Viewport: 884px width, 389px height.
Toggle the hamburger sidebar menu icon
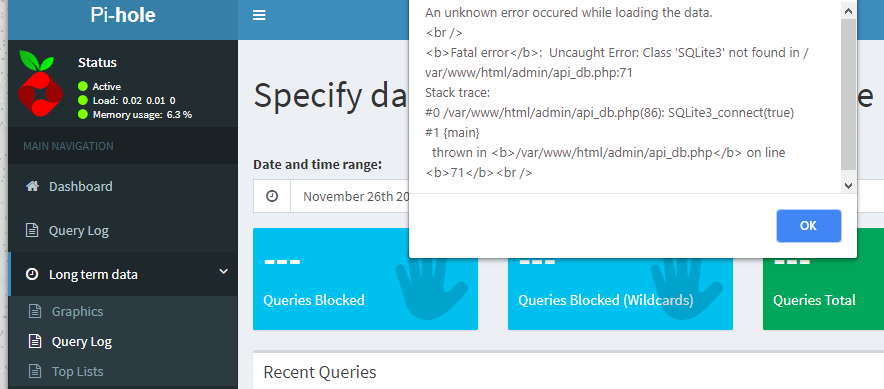point(259,15)
